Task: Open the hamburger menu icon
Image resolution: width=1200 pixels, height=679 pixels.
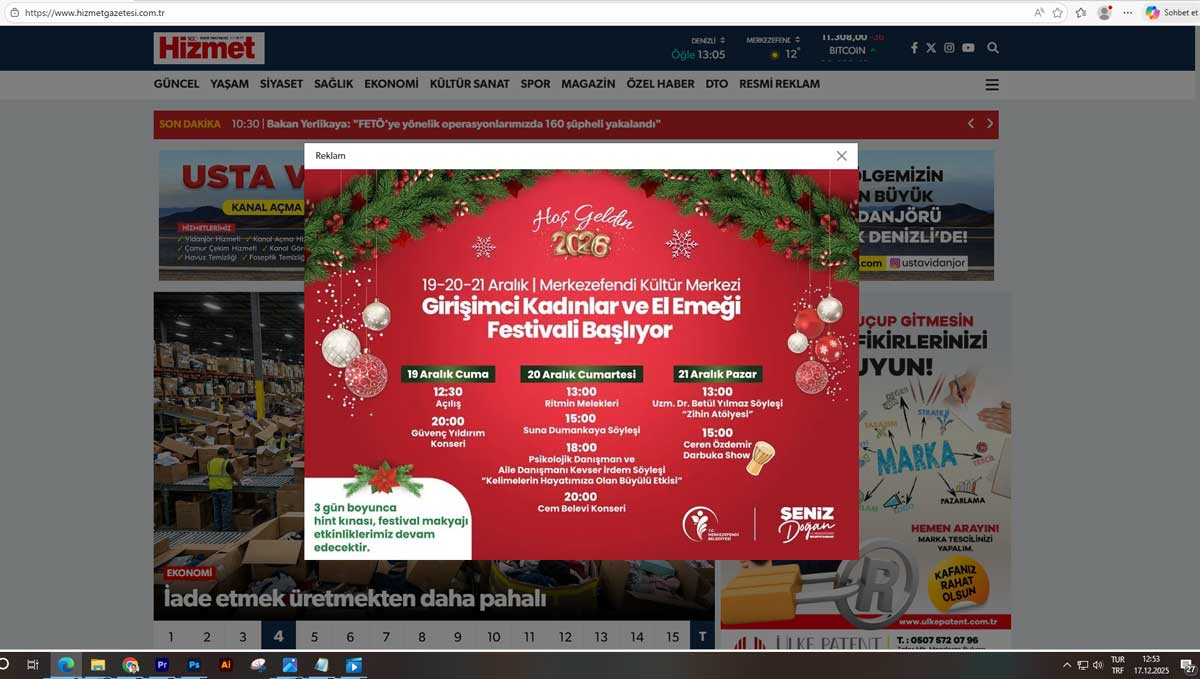Action: 992,85
